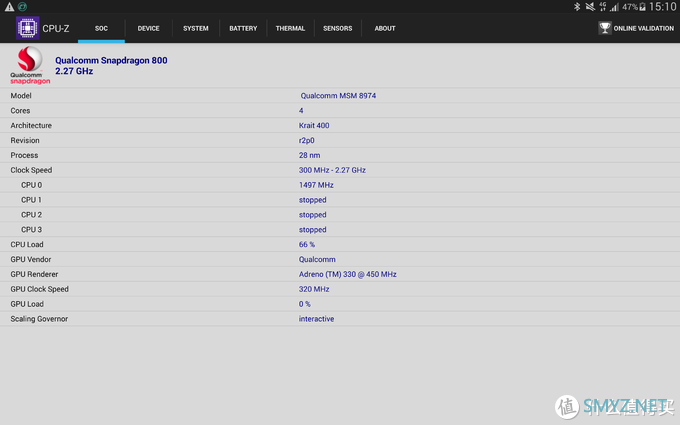Screen dimensions: 680x425
Task: Tap the 320 MHz GPU clock value
Action: pos(314,289)
